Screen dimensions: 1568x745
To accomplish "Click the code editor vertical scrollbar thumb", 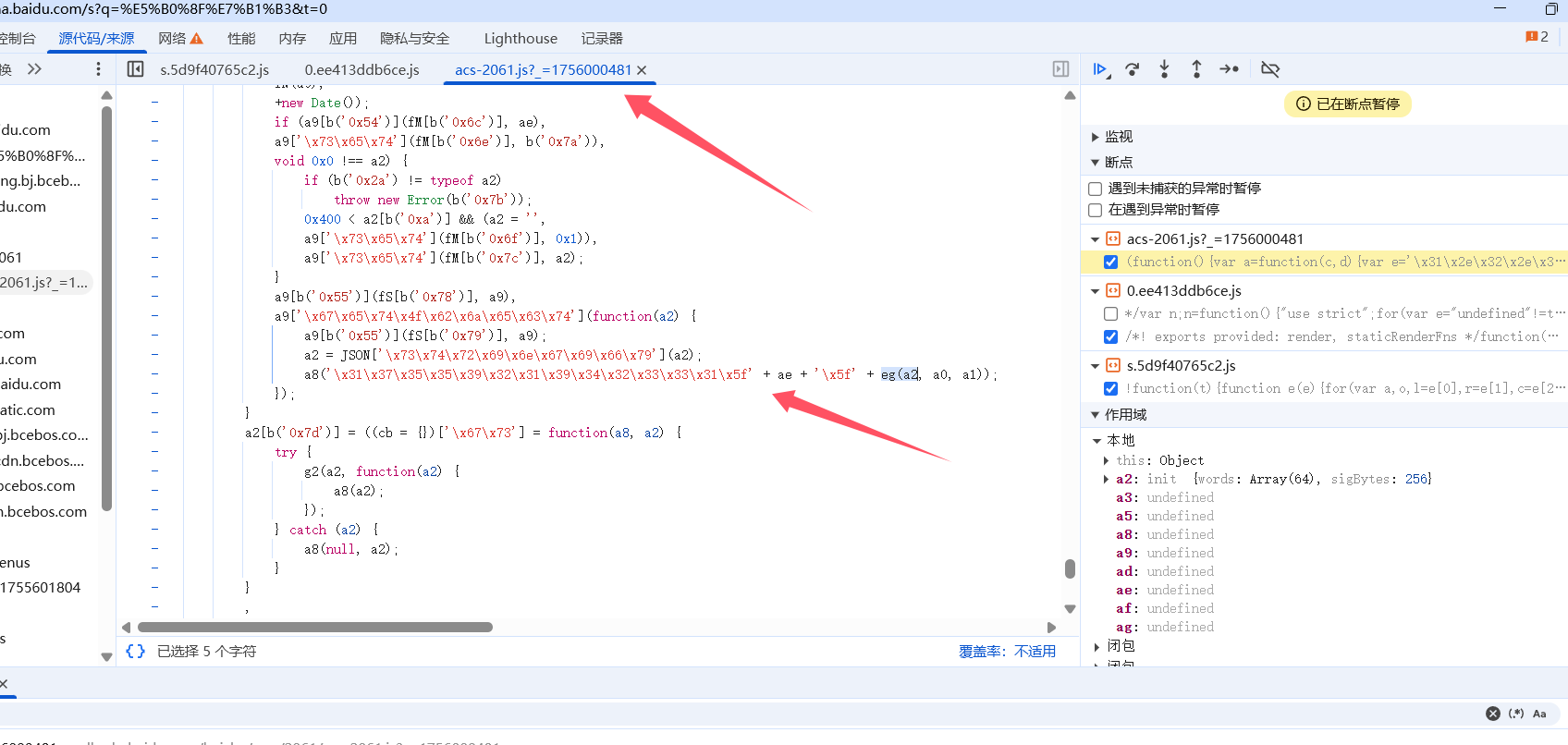I will [x=1070, y=568].
